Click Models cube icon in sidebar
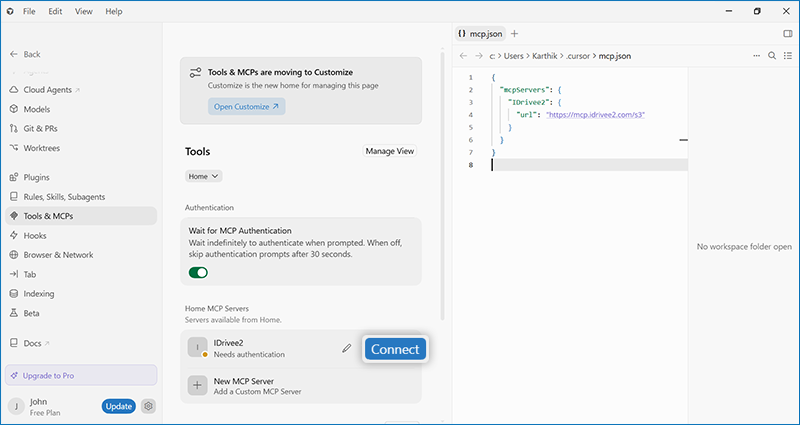Screen dimensions: 800x425 pos(14,109)
